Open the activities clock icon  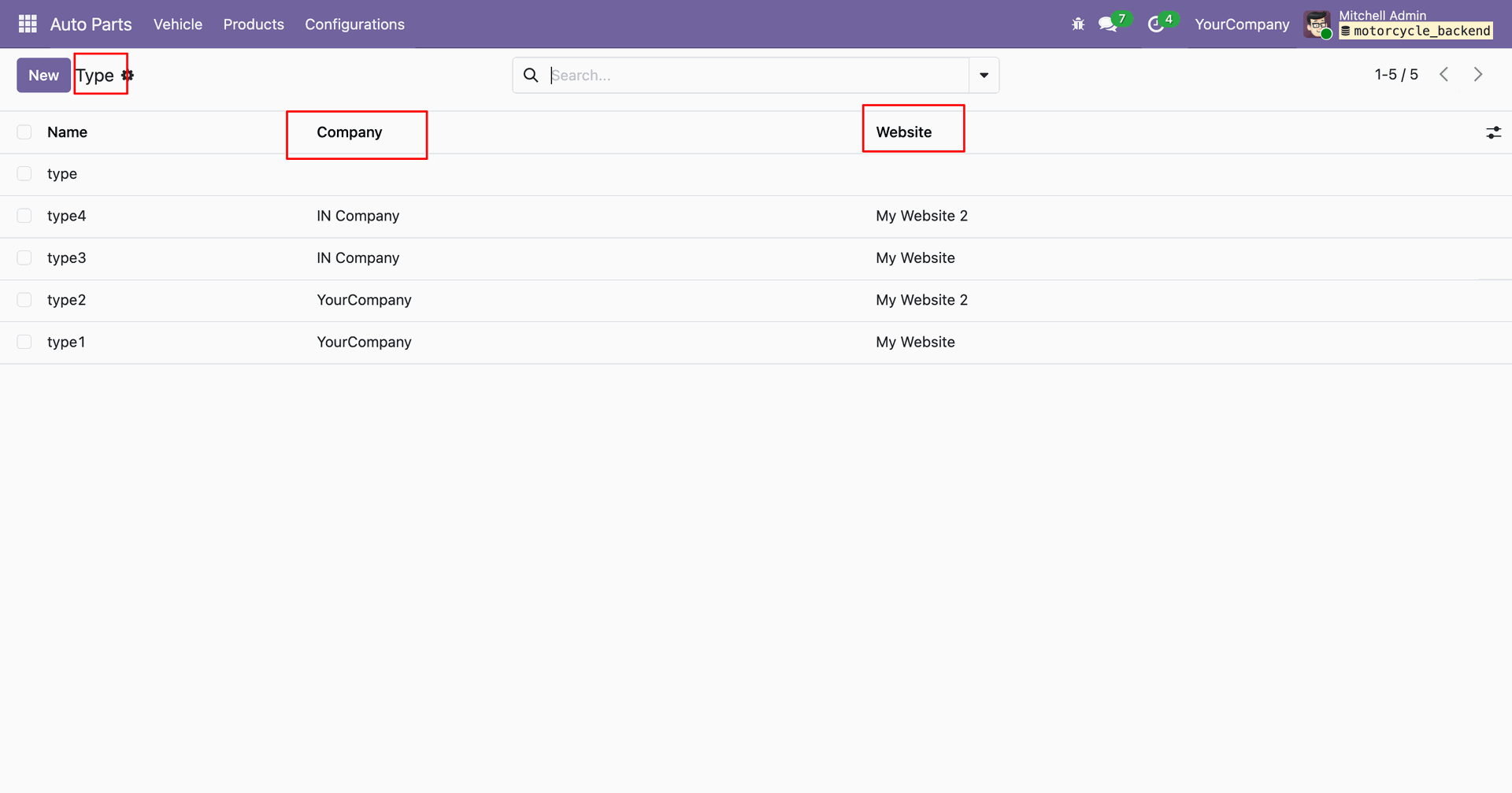tap(1155, 24)
